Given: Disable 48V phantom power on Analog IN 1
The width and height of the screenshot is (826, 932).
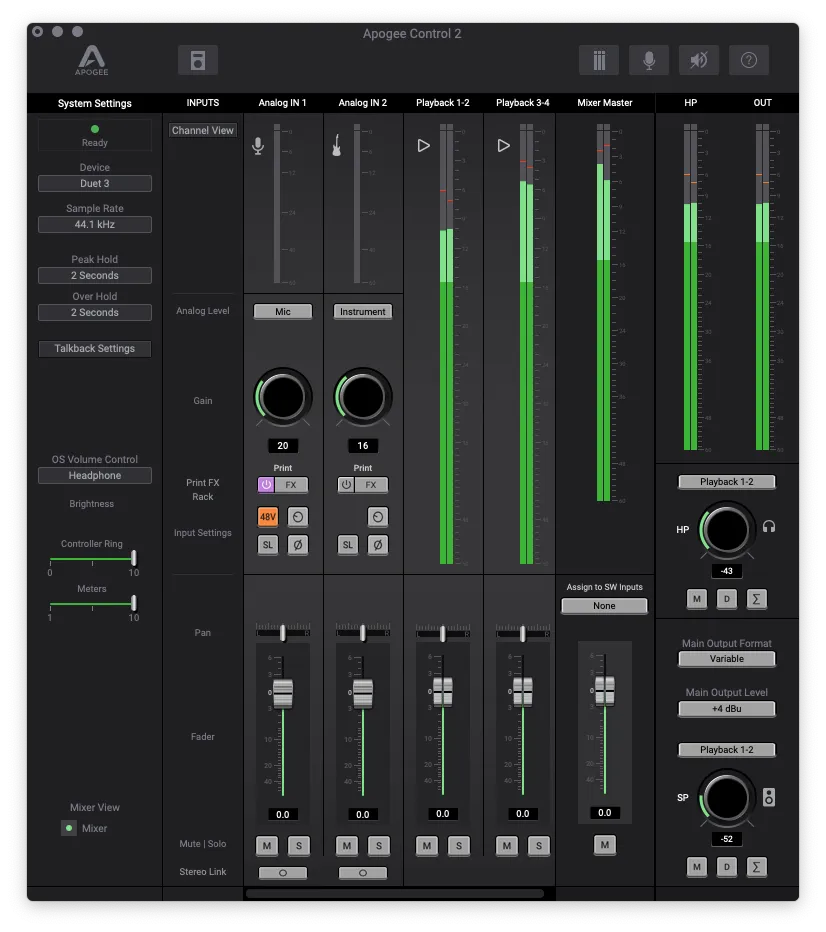Looking at the screenshot, I should (x=268, y=517).
